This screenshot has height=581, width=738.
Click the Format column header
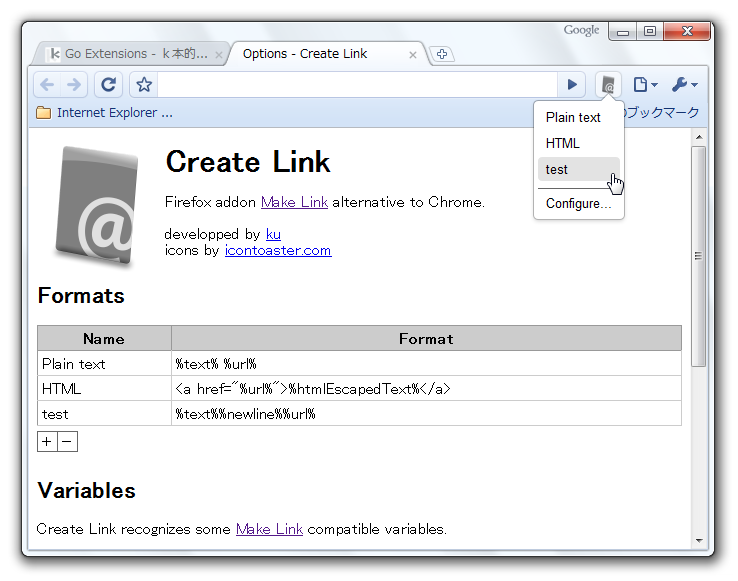tap(426, 339)
